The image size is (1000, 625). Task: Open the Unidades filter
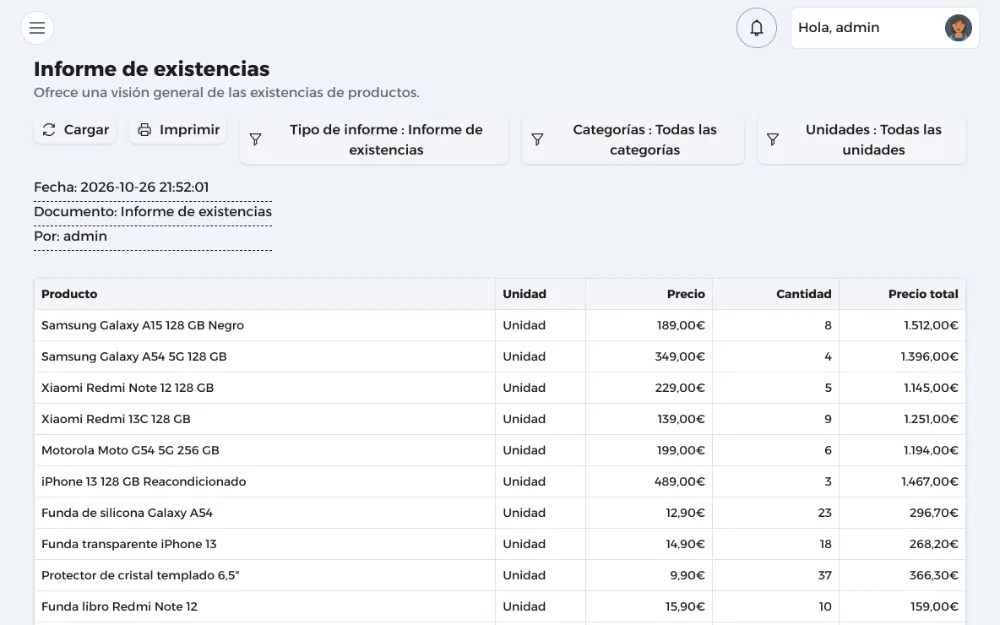click(x=862, y=140)
